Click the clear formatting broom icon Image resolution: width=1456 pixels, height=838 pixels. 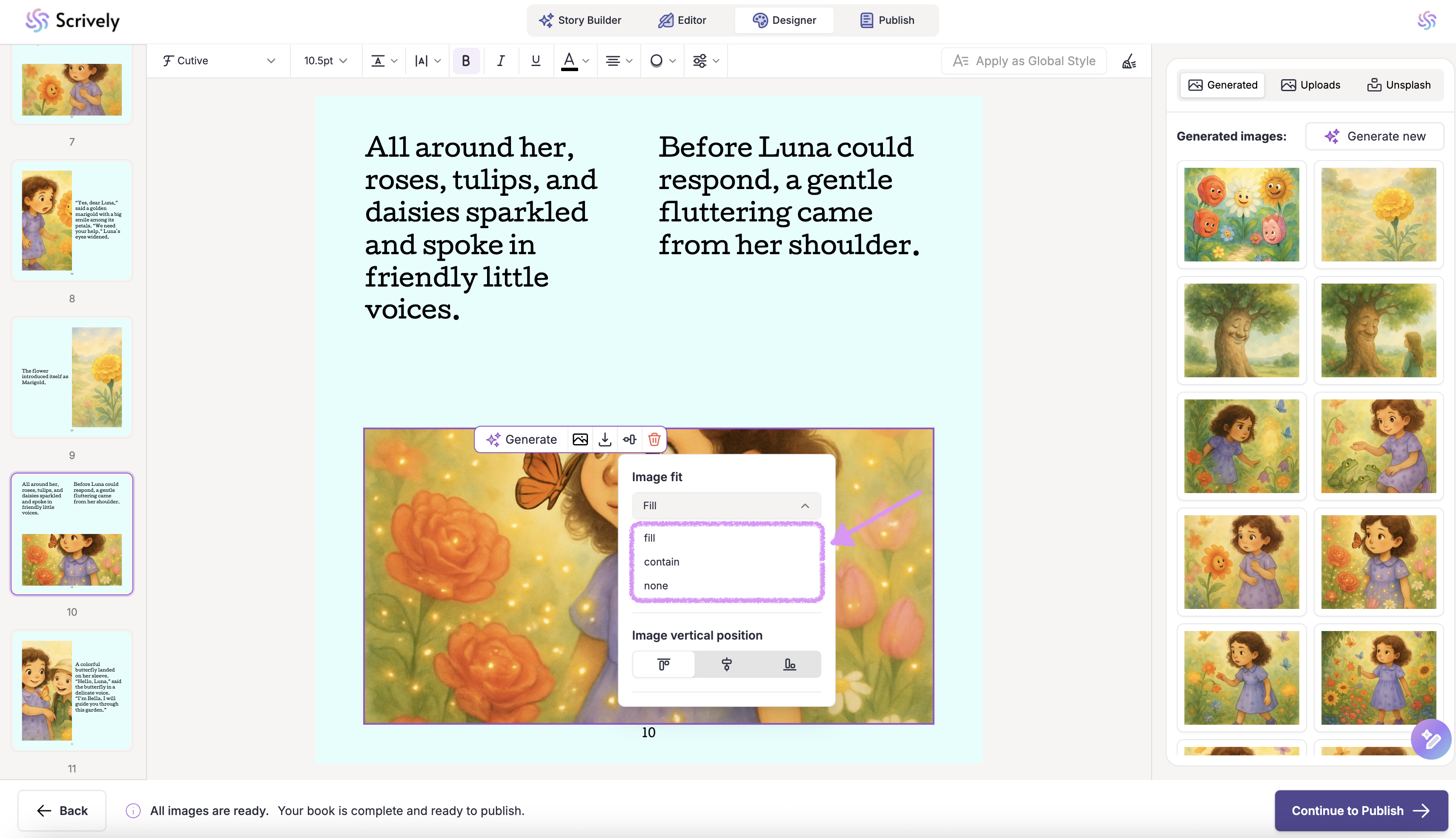(1129, 61)
